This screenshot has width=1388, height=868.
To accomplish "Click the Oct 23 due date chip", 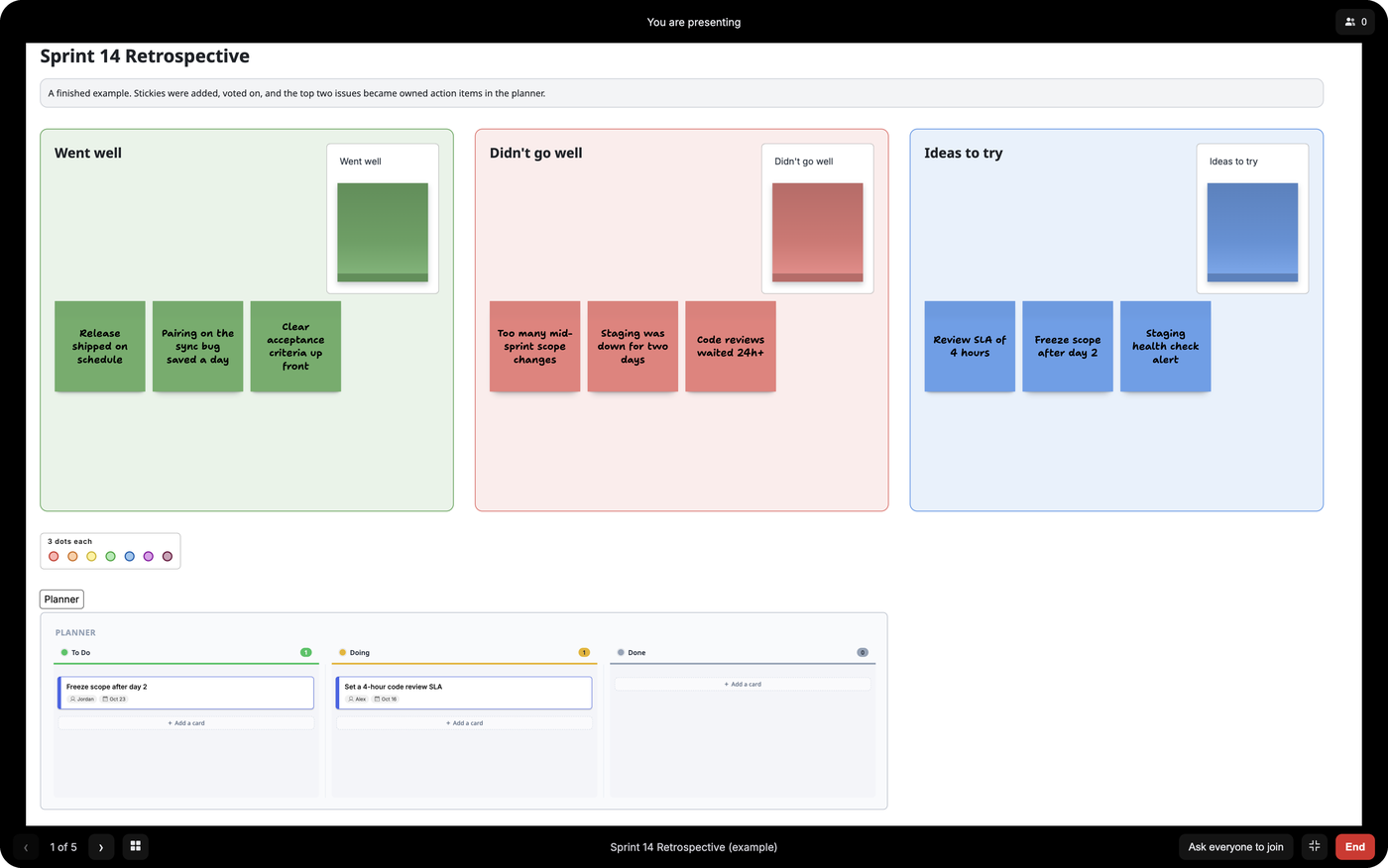I will 114,700.
